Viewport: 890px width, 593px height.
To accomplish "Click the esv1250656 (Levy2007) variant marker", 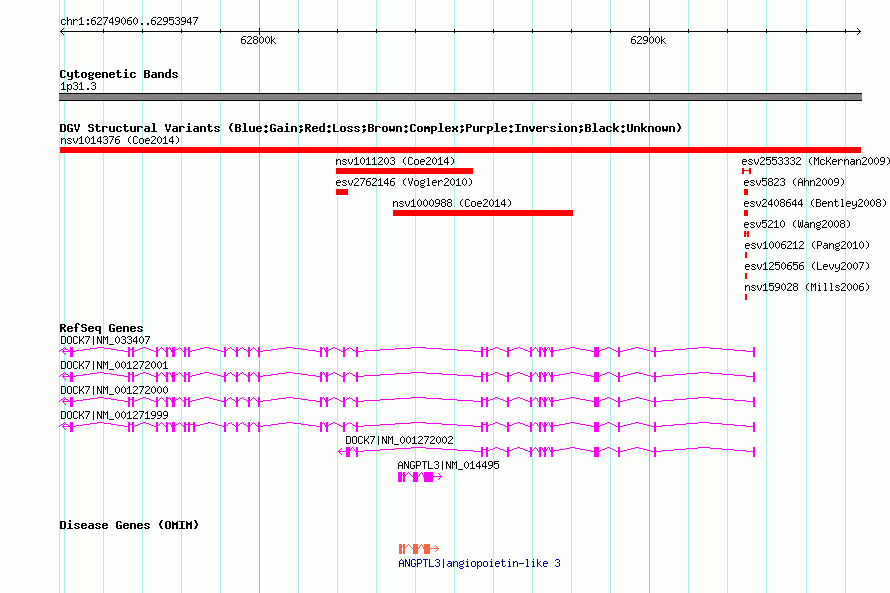I will (x=746, y=276).
